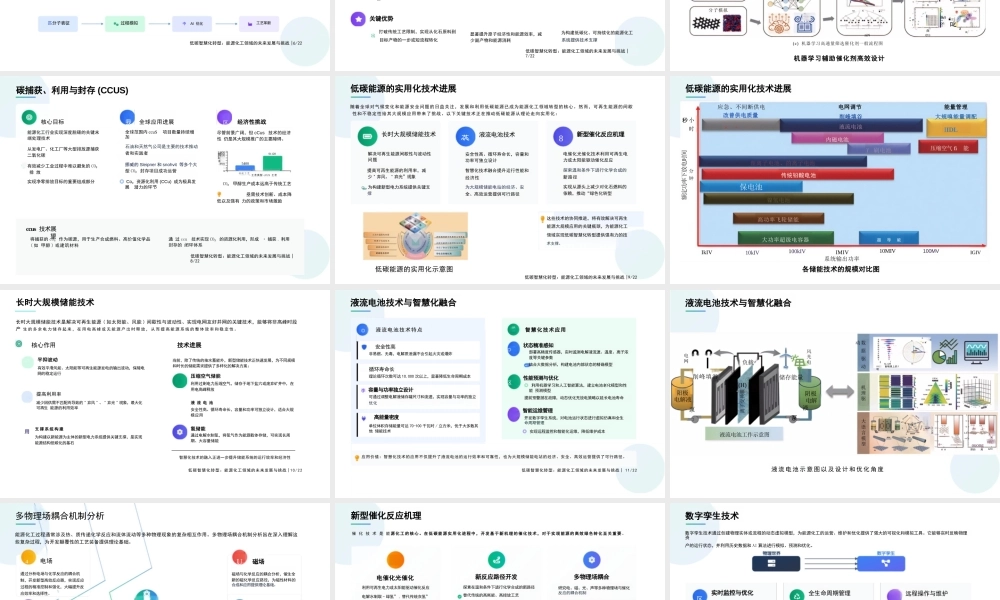Click the purple 智能运维管理 icon
This screenshot has height=600, width=1000.
coord(513,414)
